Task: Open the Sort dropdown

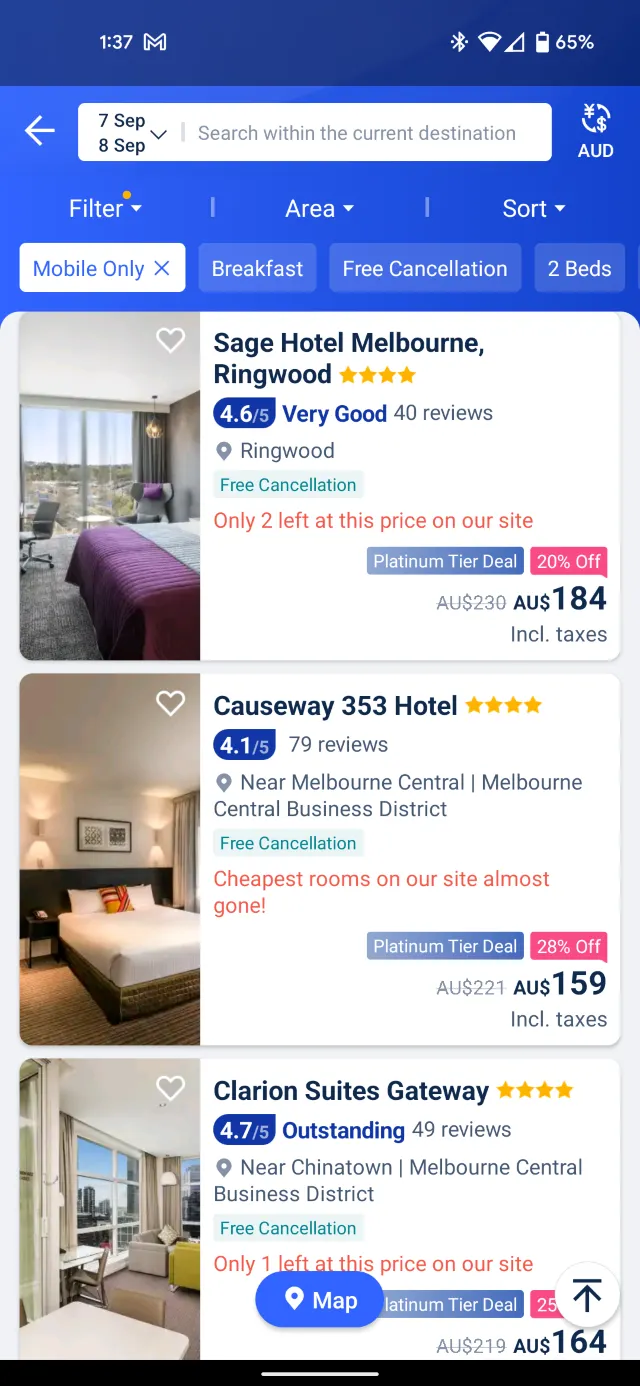Action: pos(534,208)
